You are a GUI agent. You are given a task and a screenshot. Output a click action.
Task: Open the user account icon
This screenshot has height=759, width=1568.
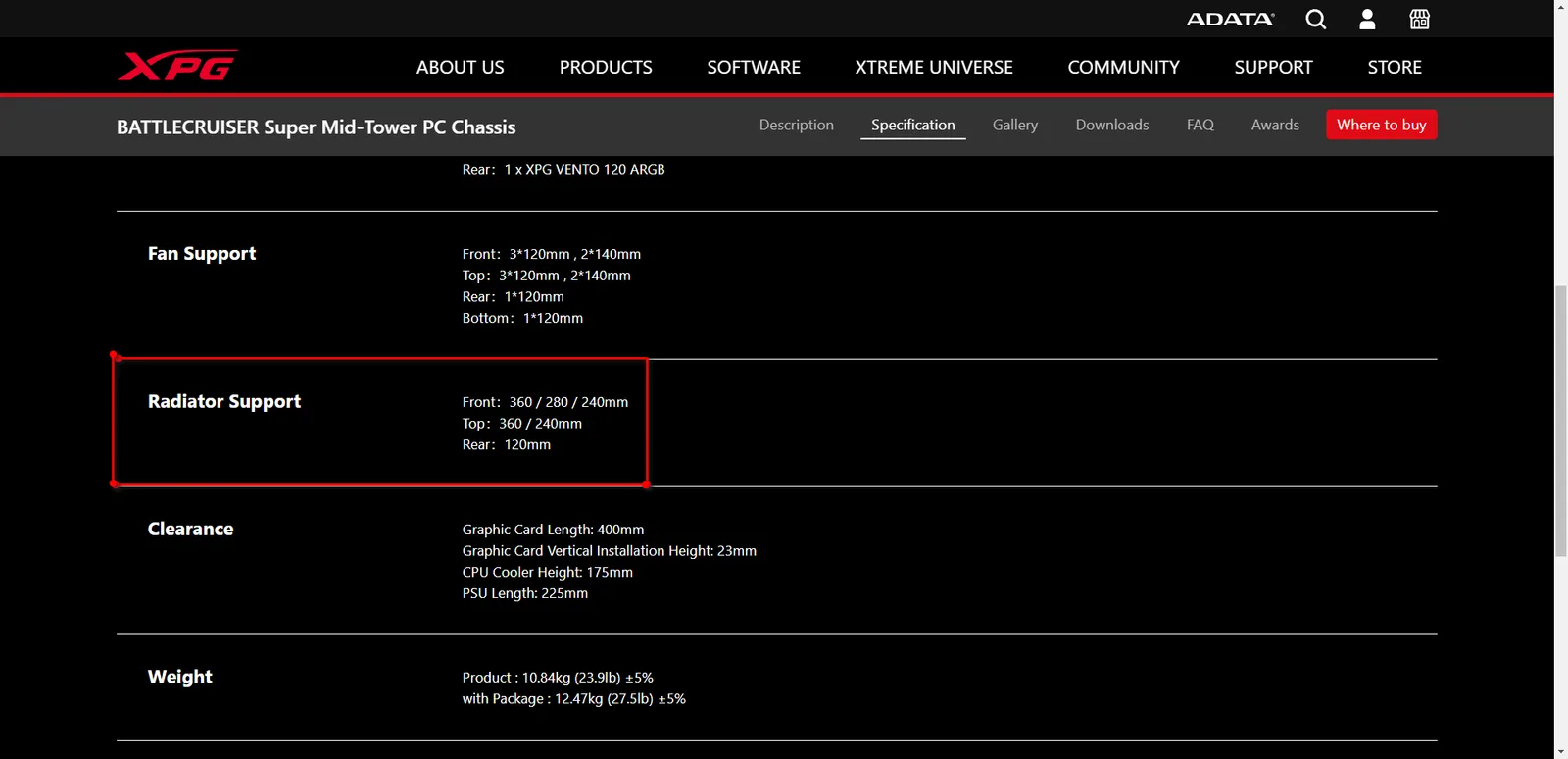[1367, 19]
